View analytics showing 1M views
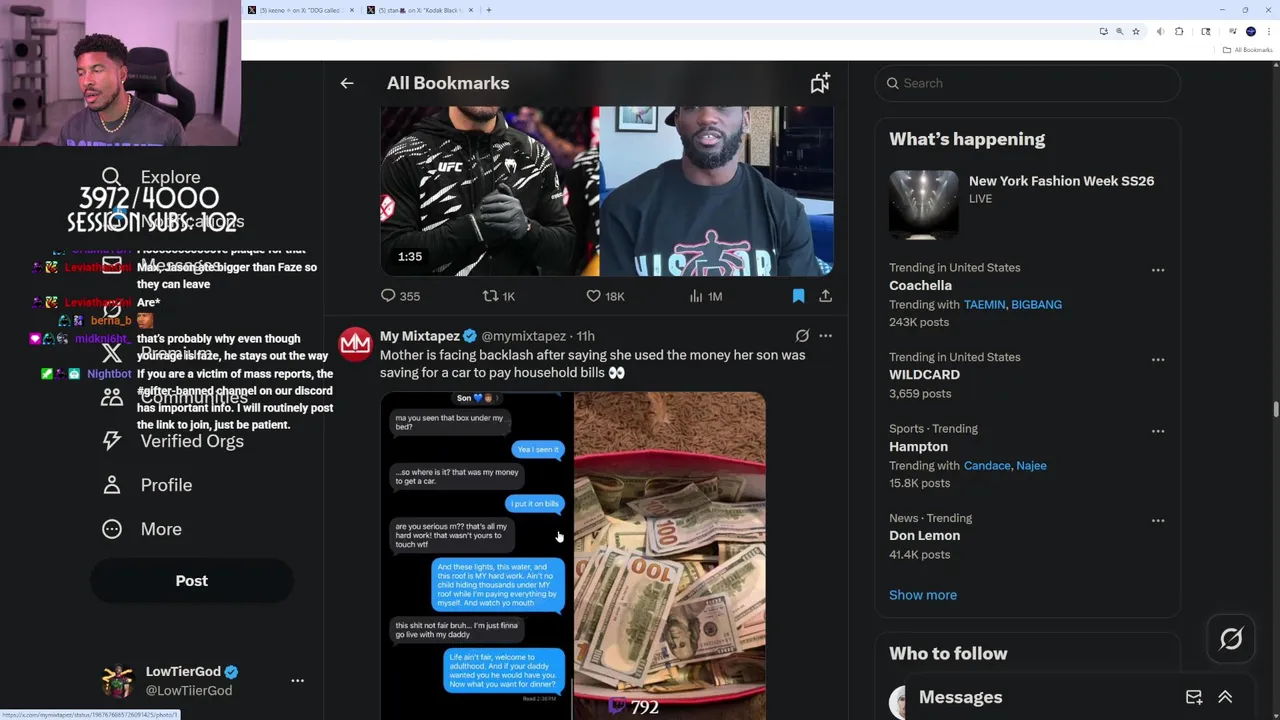The height and width of the screenshot is (720, 1280). tap(706, 296)
